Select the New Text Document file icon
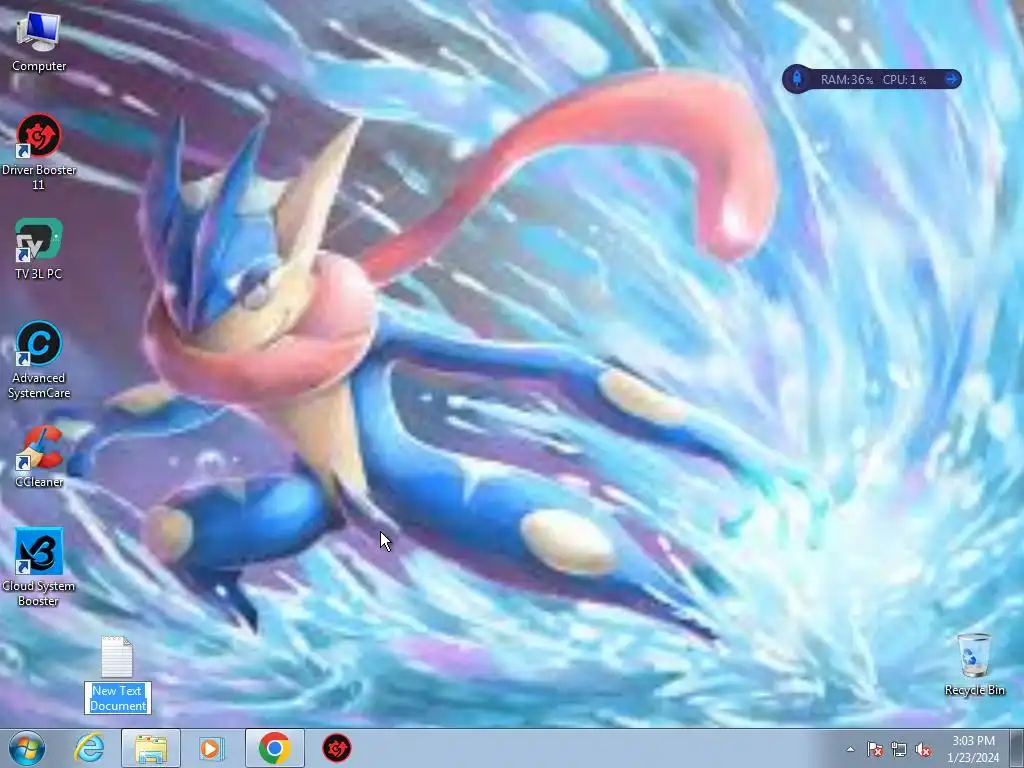Viewport: 1024px width, 768px height. 118,656
